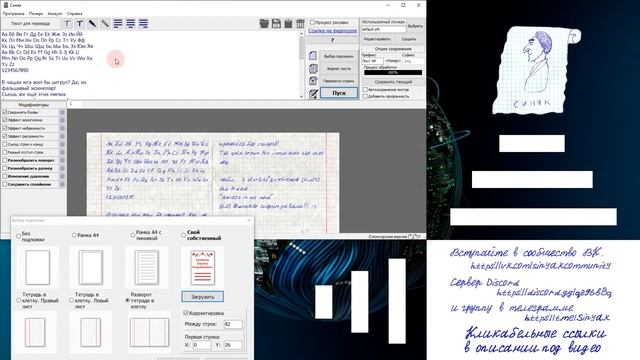Click the Сохранить текущий button
Screen dimensions: 640x360
pos(393,82)
